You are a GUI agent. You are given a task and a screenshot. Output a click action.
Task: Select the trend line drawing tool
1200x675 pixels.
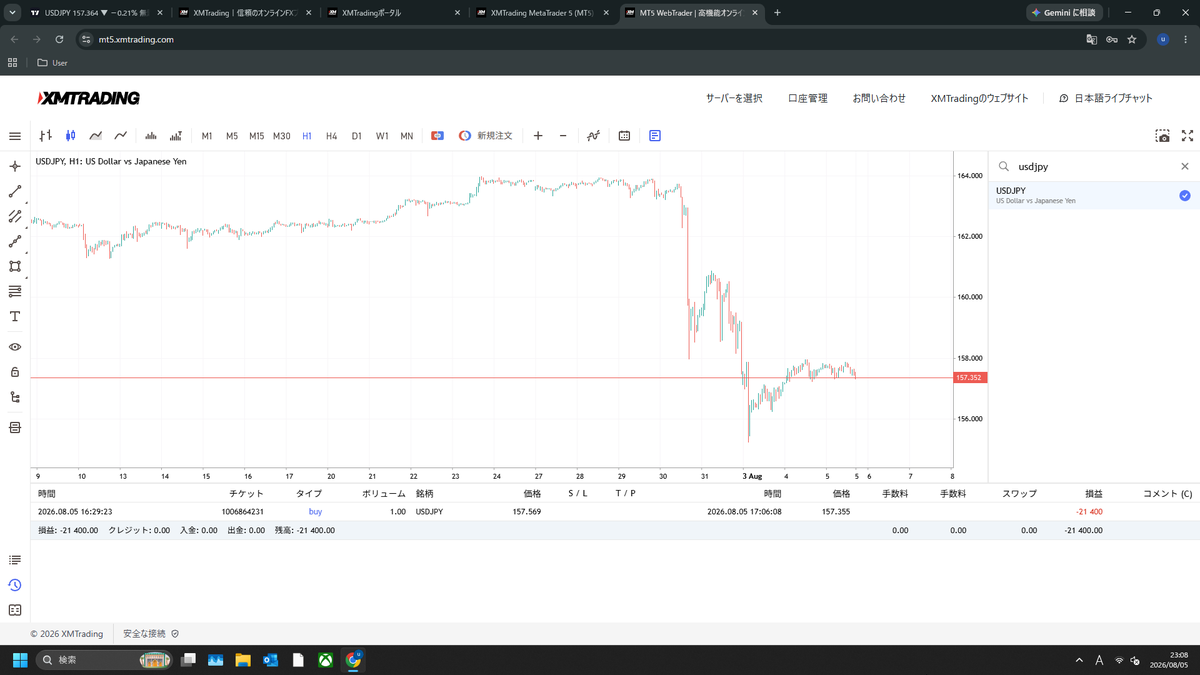click(x=15, y=191)
